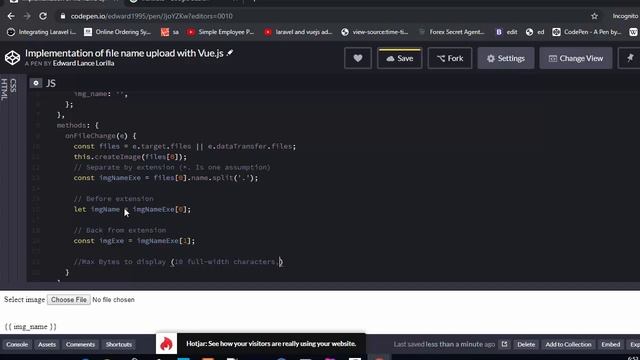Open the Console panel

pyautogui.click(x=17, y=344)
